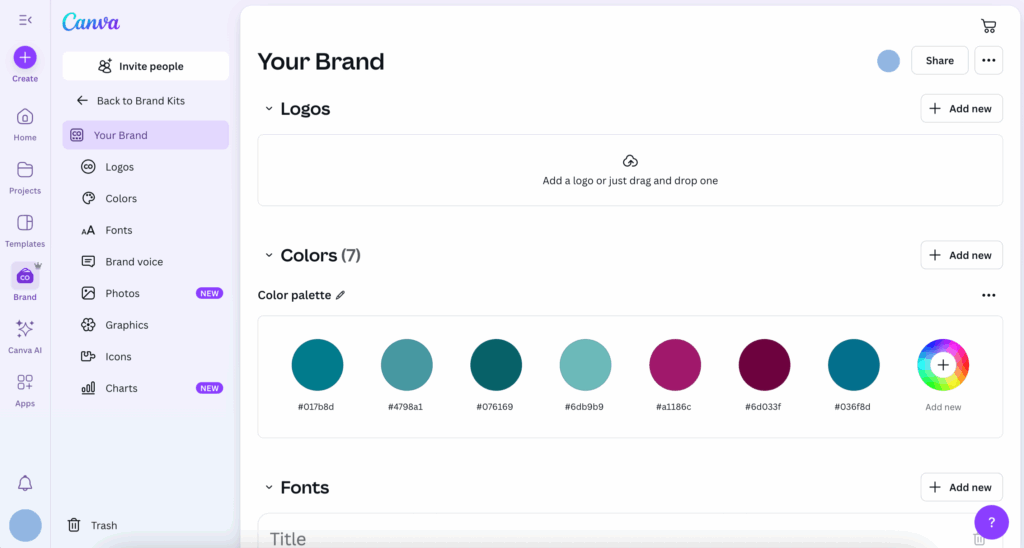The width and height of the screenshot is (1024, 548).
Task: Click the purple Create plus icon
Action: coord(25,57)
